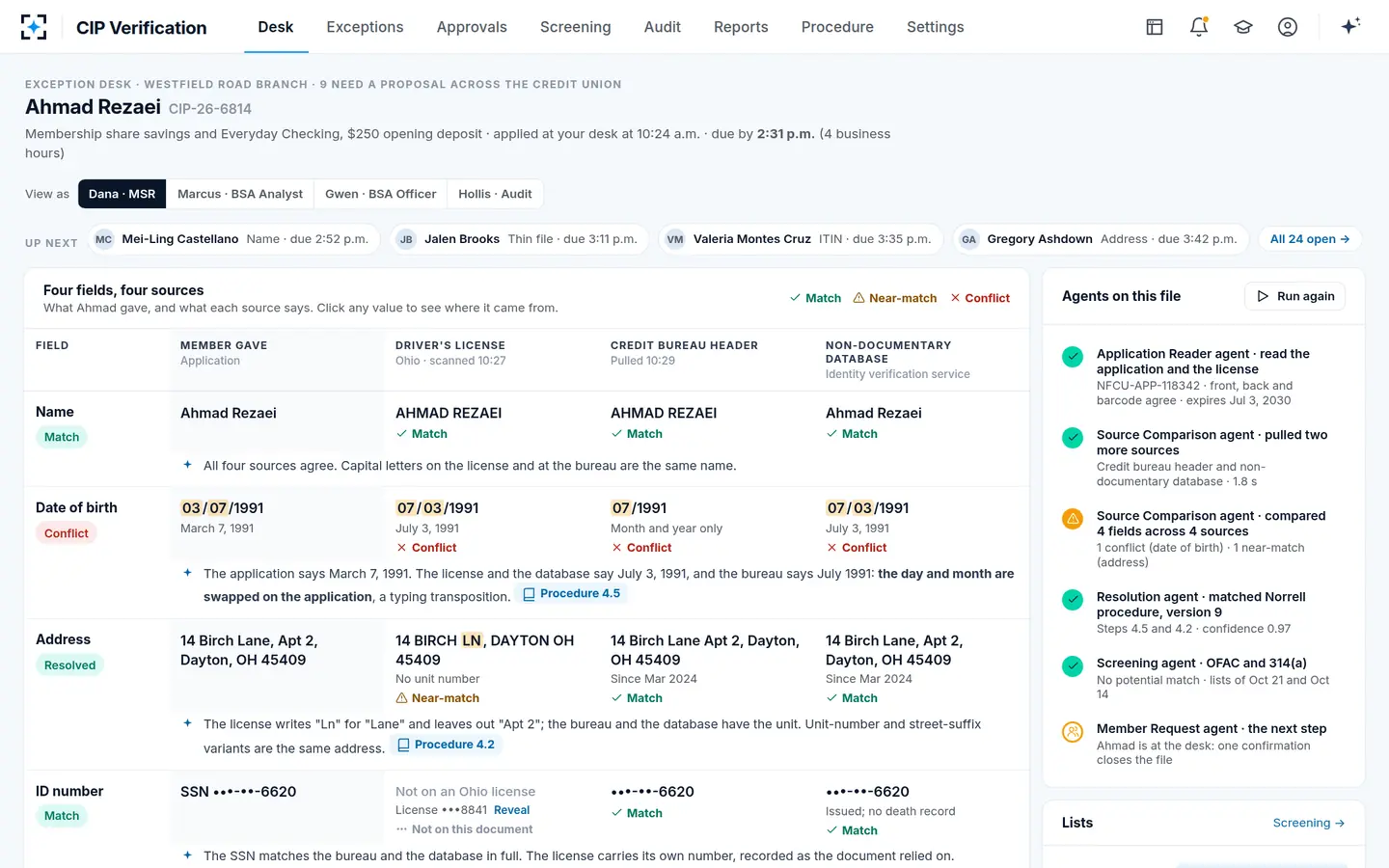Click the JB avatar for Jalen Brooks
This screenshot has height=868, width=1389.
tap(406, 239)
